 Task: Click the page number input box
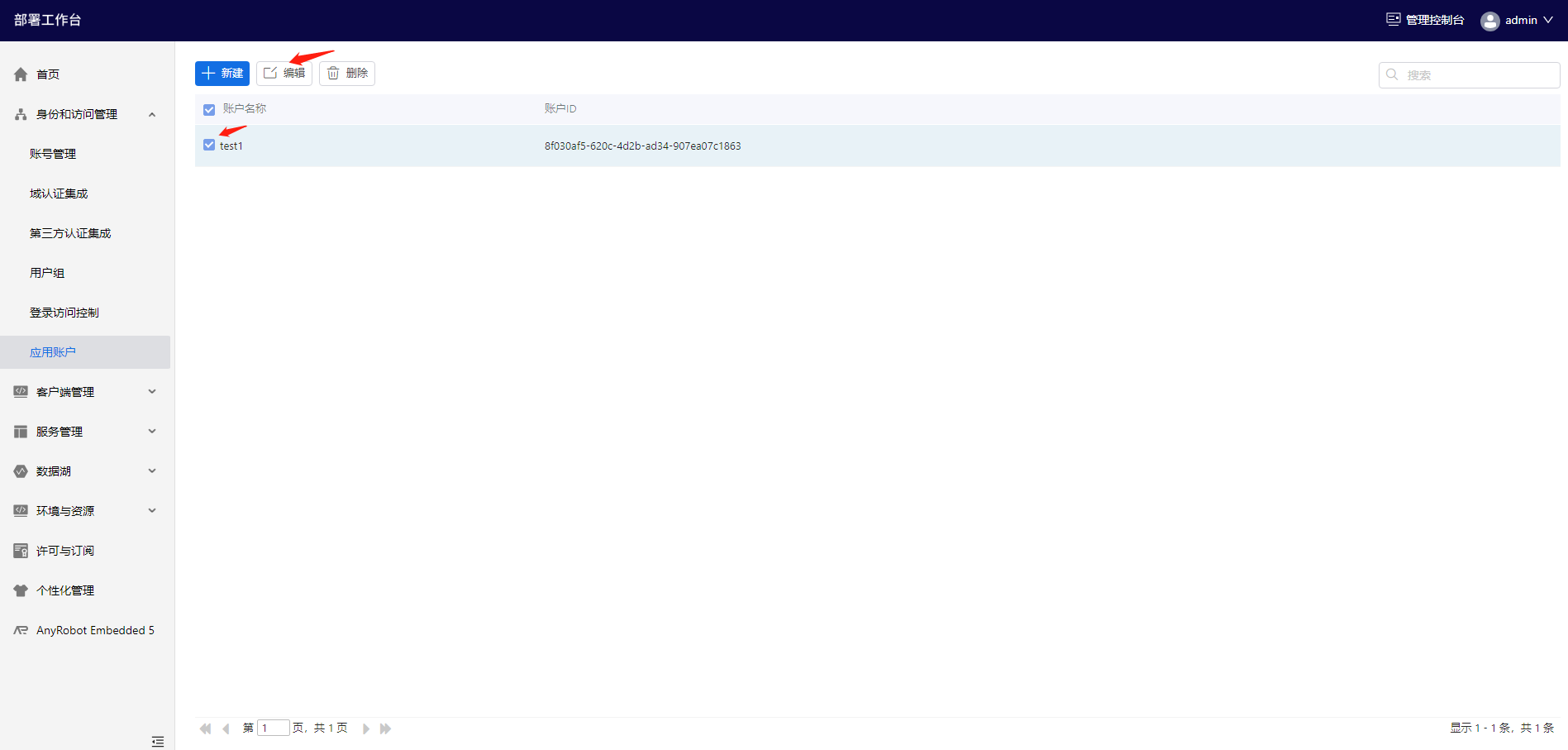(x=274, y=729)
